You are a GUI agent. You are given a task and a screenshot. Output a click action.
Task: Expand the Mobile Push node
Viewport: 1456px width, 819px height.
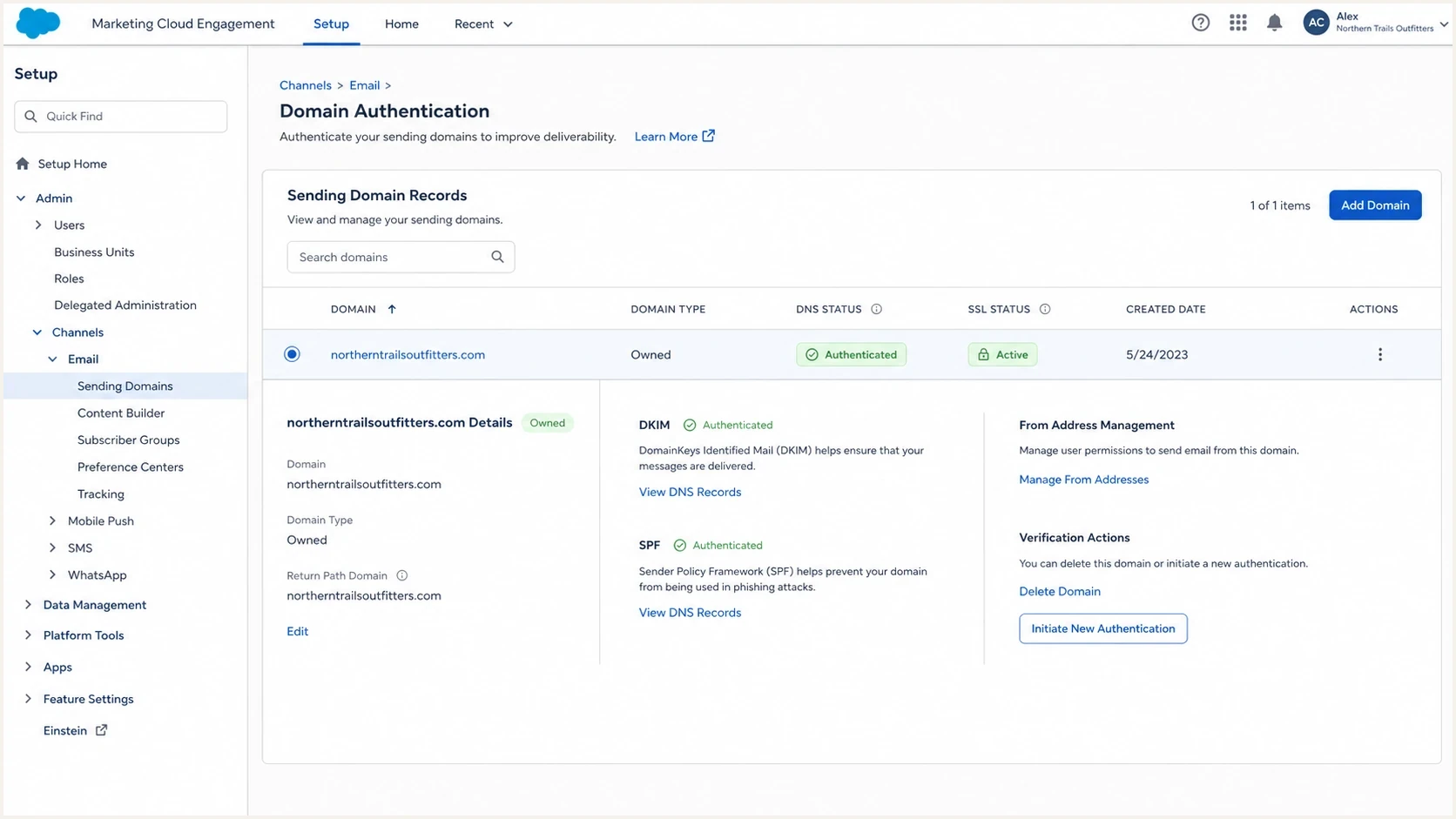tap(52, 520)
